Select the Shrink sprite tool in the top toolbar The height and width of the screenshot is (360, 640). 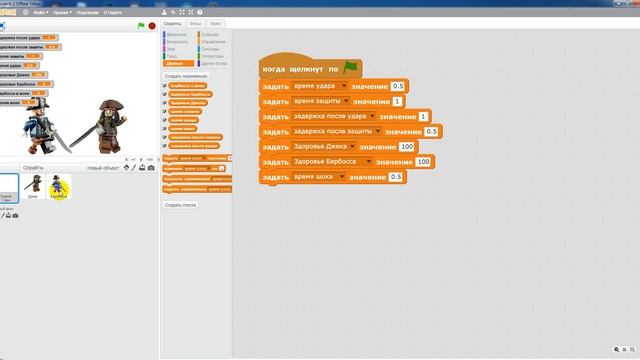pyautogui.click(x=191, y=12)
